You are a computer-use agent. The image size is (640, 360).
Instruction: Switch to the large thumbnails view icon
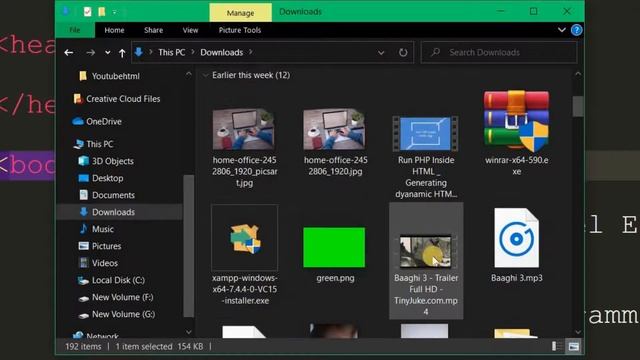click(x=573, y=347)
